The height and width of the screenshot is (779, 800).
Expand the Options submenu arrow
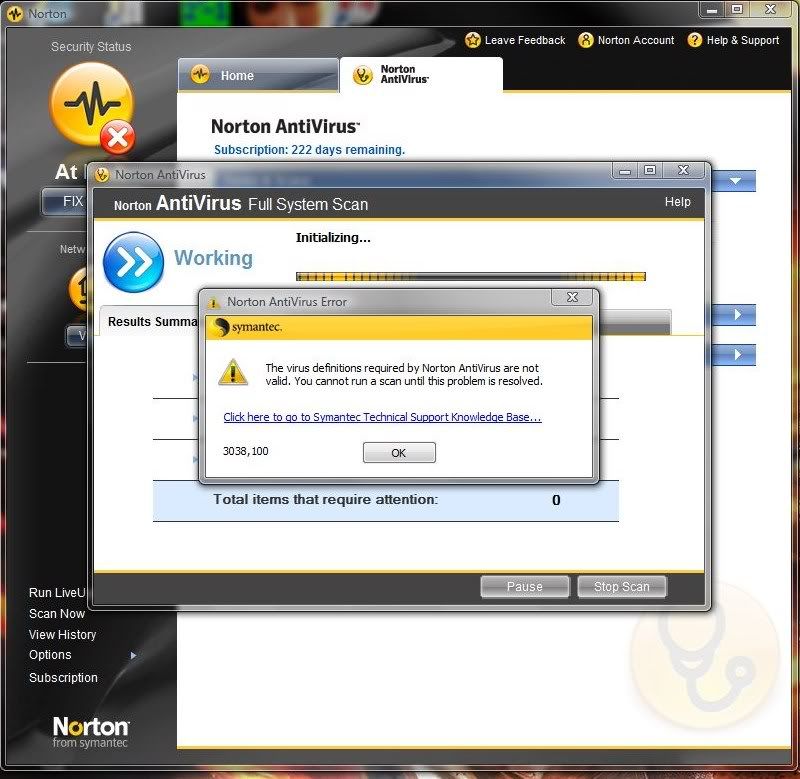click(x=133, y=656)
